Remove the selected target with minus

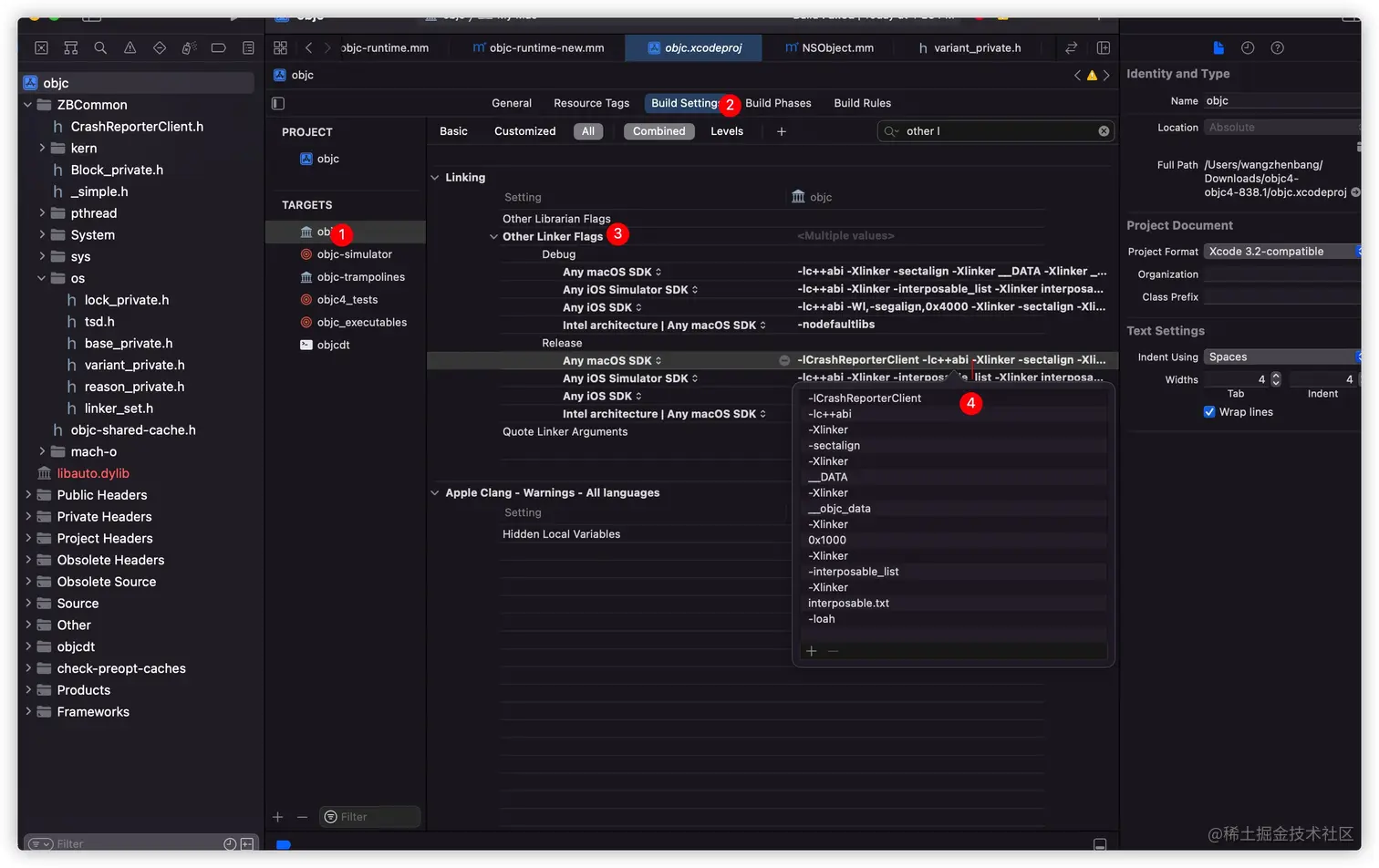[x=302, y=817]
